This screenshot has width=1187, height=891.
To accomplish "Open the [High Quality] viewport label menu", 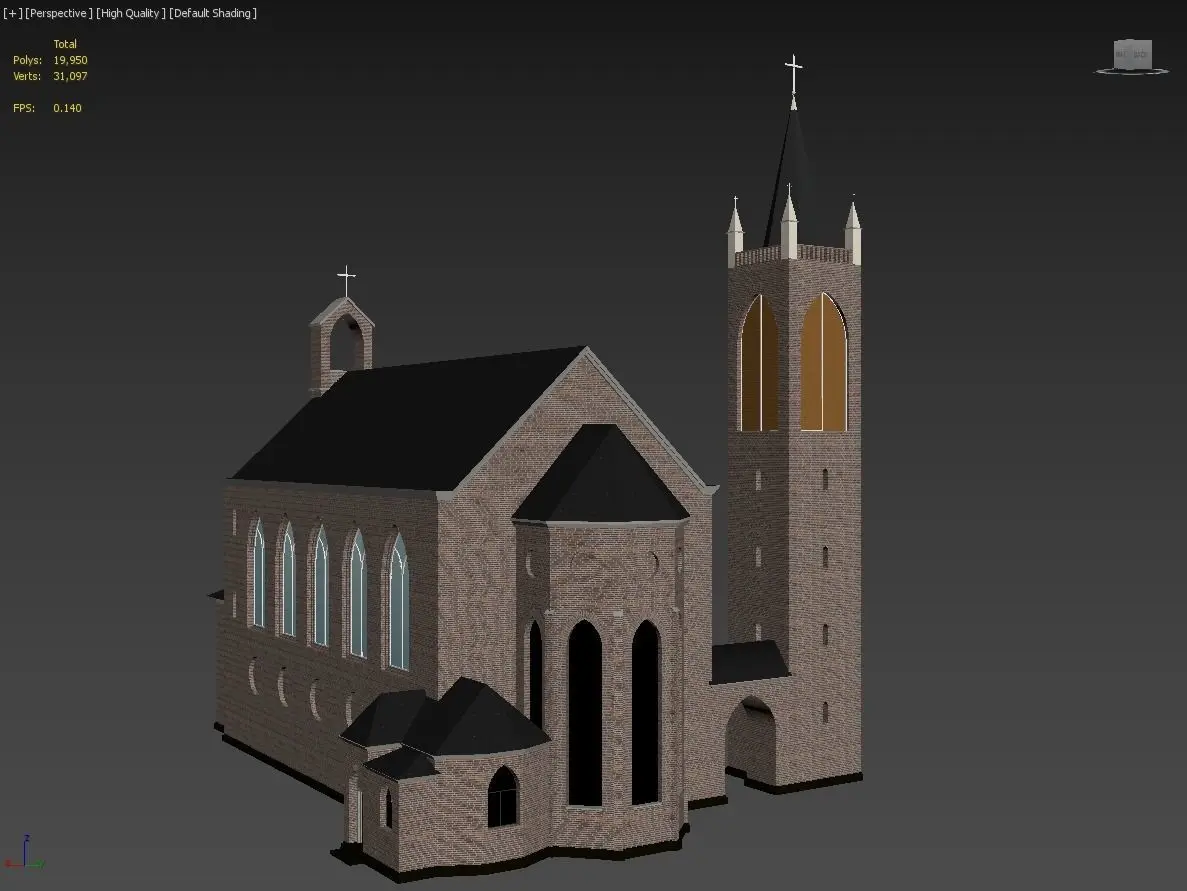I will tap(130, 14).
